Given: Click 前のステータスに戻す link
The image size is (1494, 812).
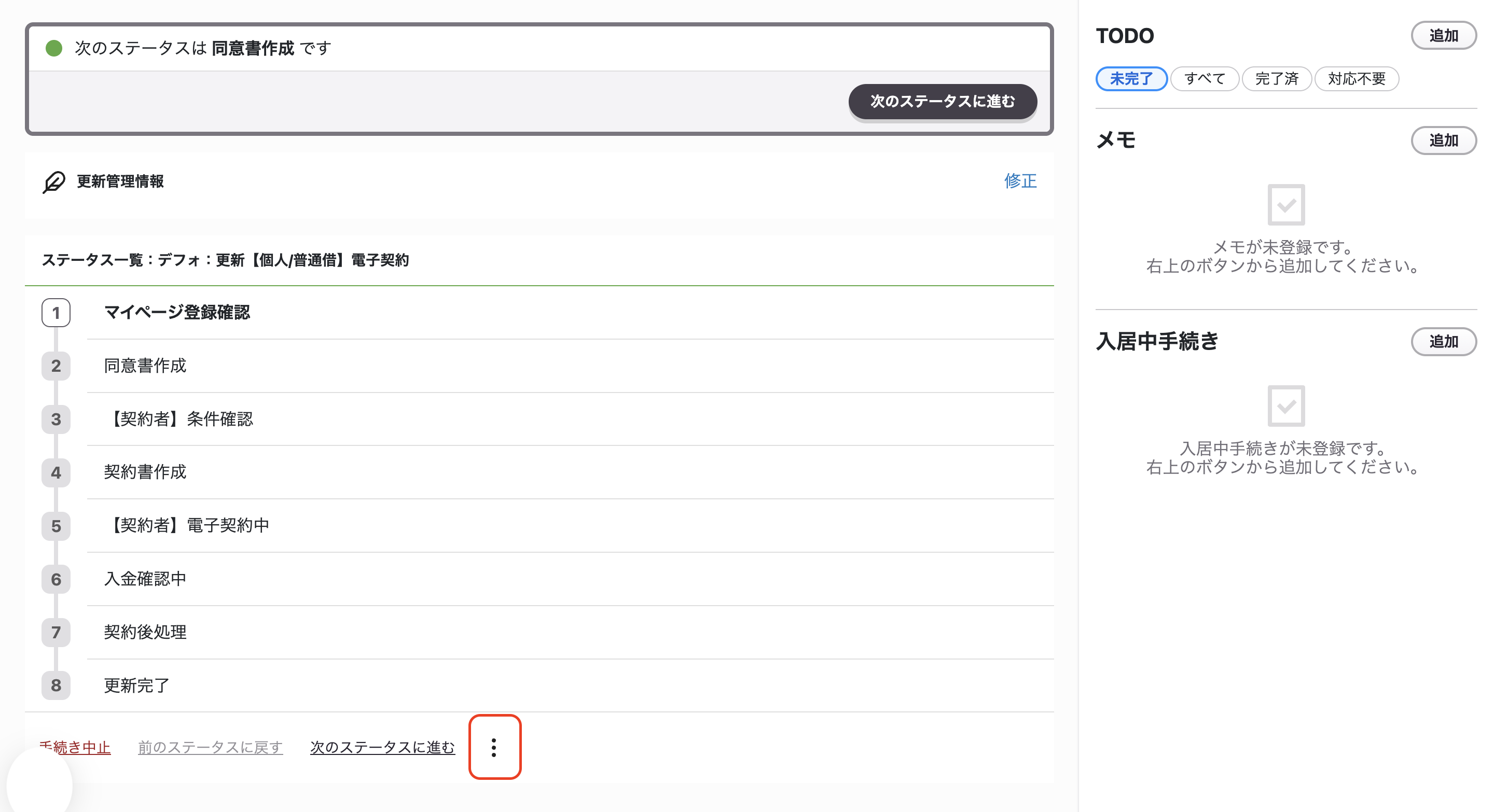Looking at the screenshot, I should point(210,748).
